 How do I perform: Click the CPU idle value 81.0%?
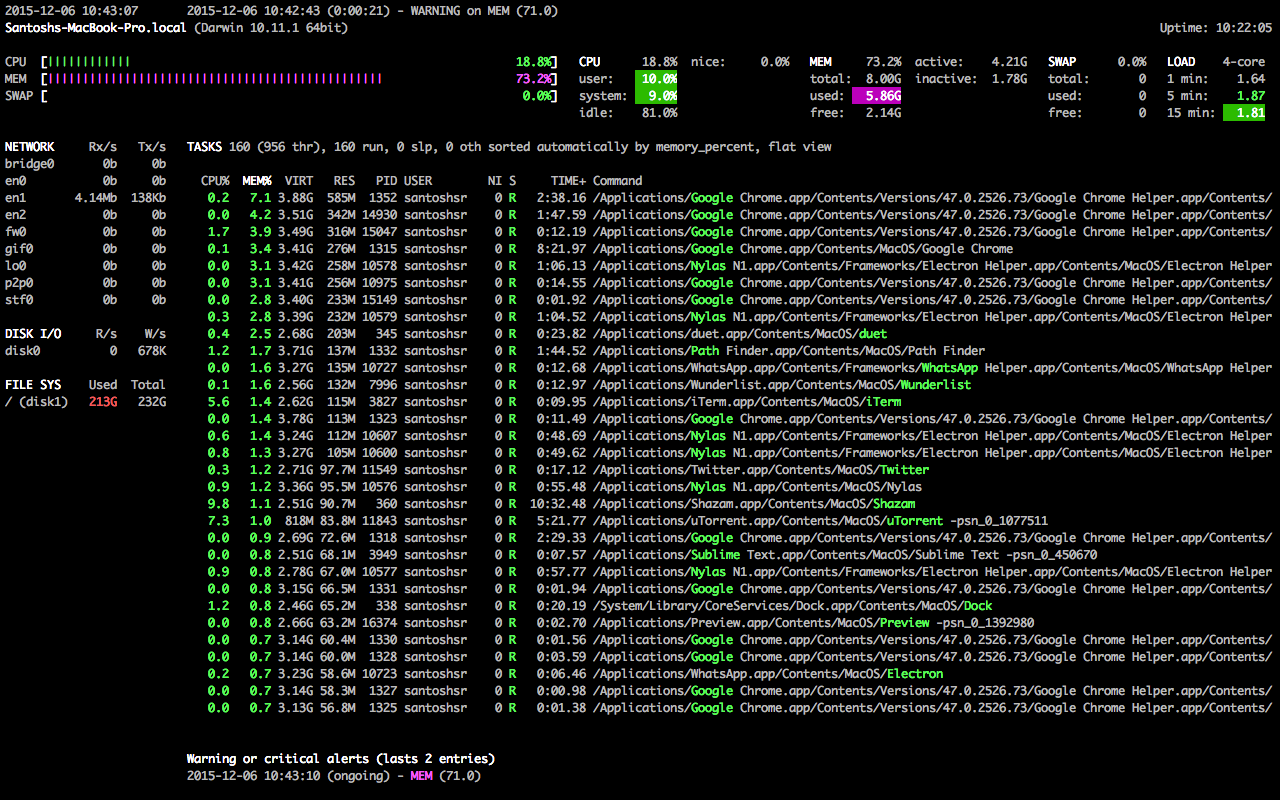pos(659,113)
